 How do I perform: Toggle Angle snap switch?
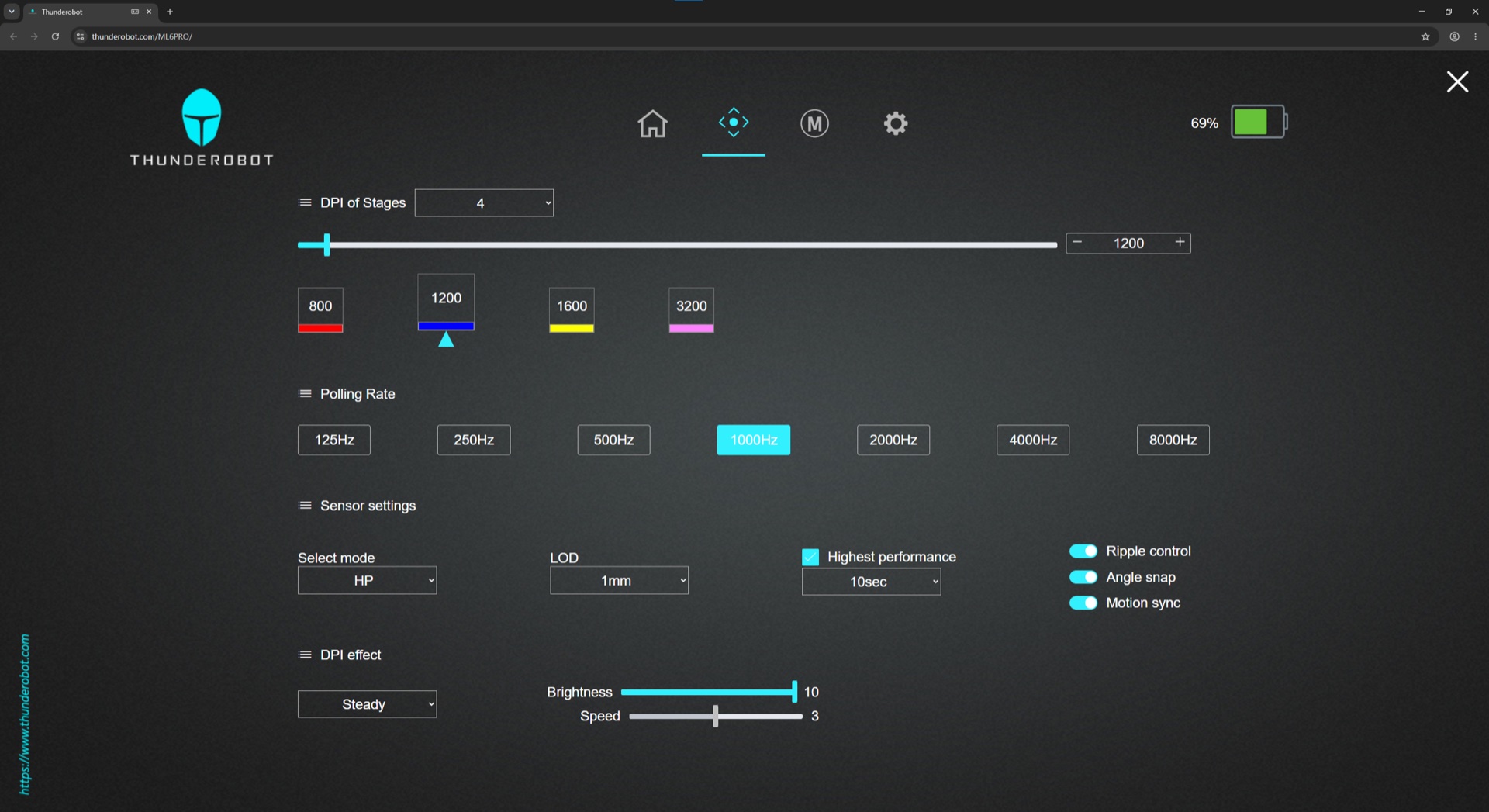tap(1083, 577)
